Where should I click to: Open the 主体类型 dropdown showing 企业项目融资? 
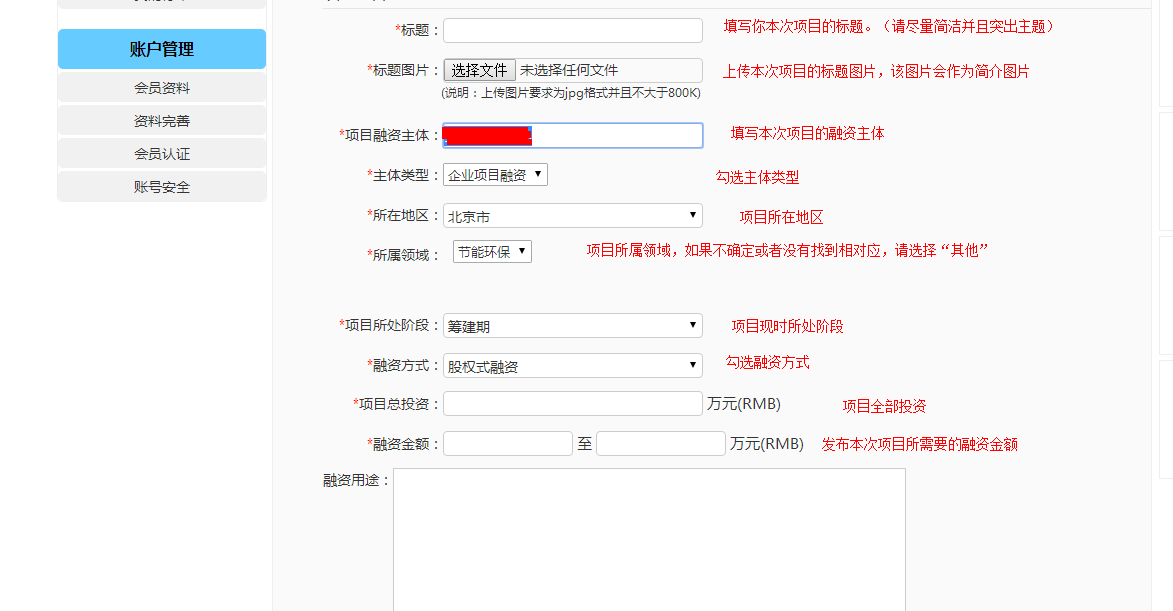pos(495,174)
